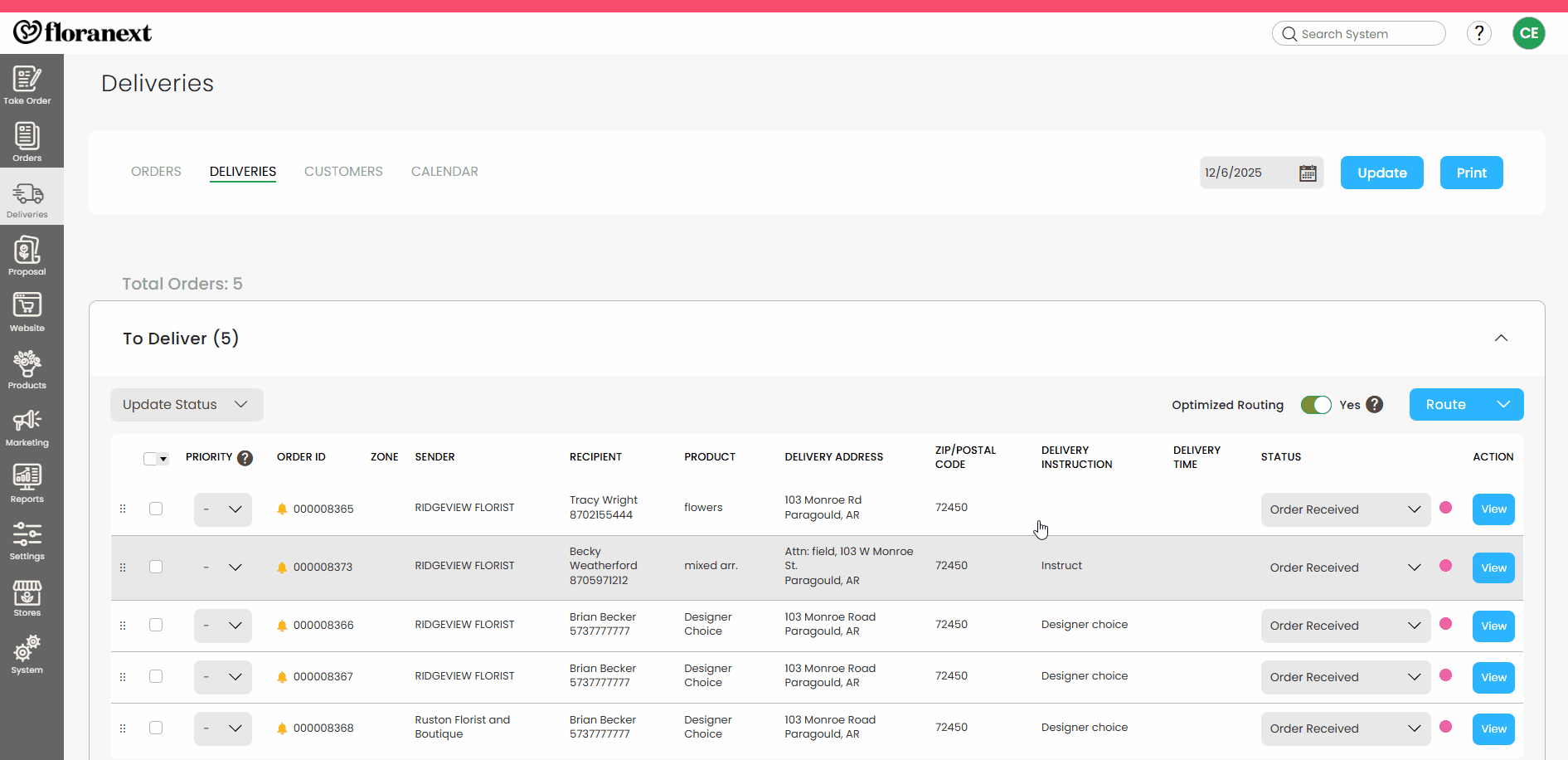Image resolution: width=1568 pixels, height=760 pixels.
Task: Open the CE user avatar menu
Action: point(1528,33)
